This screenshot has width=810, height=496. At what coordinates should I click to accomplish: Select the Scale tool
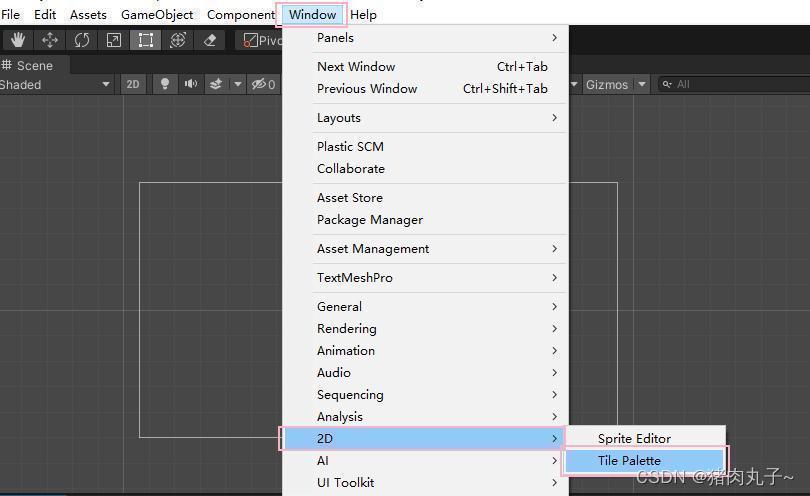coord(114,40)
